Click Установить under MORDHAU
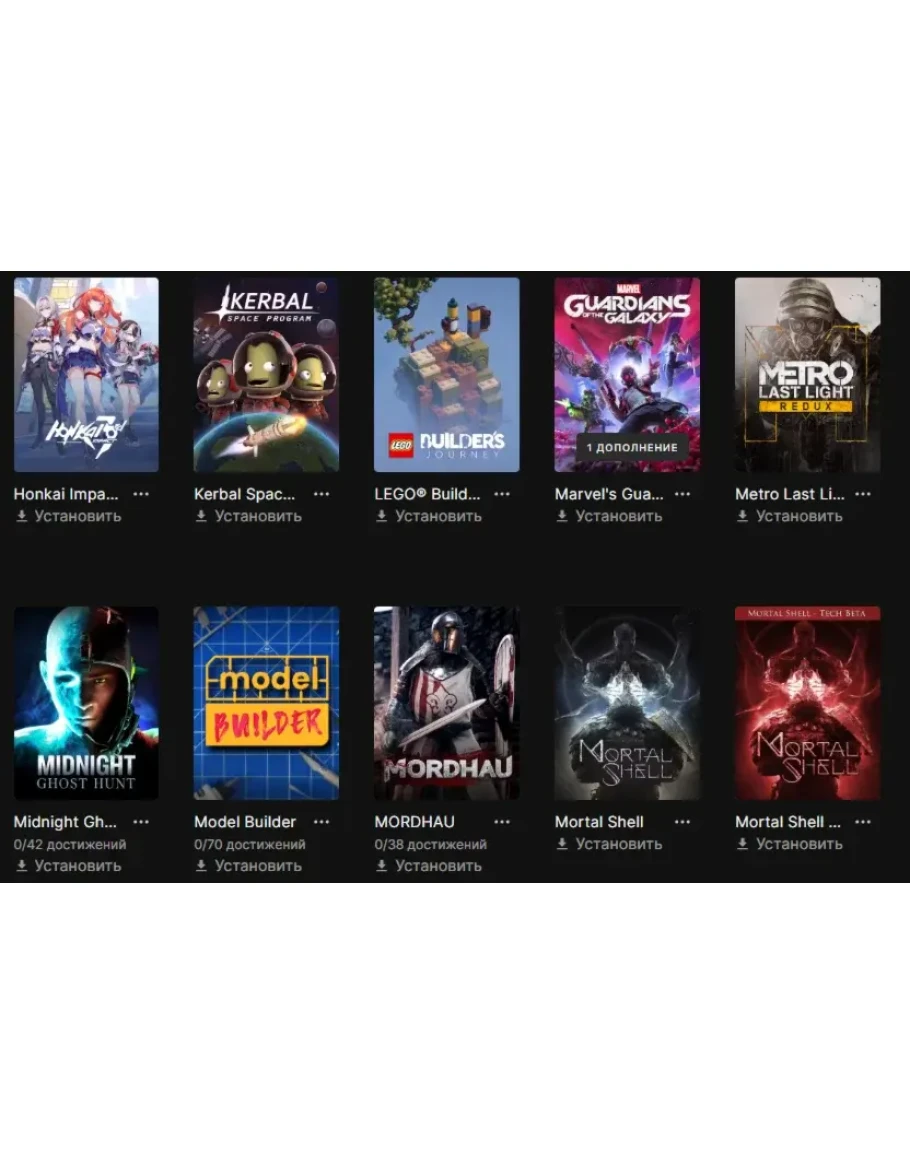The height and width of the screenshot is (1155, 910). pos(430,866)
